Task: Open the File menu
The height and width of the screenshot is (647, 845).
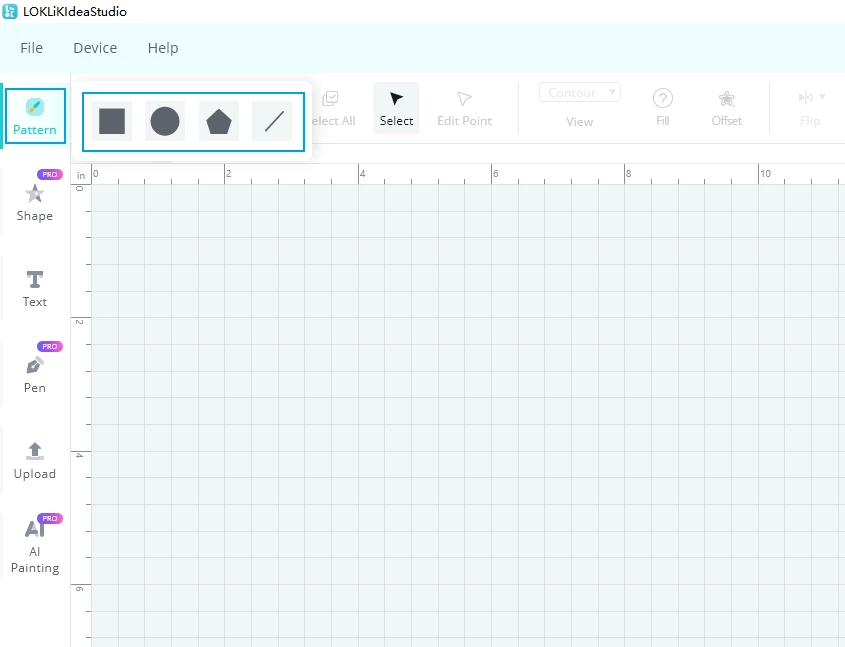Action: 31,48
